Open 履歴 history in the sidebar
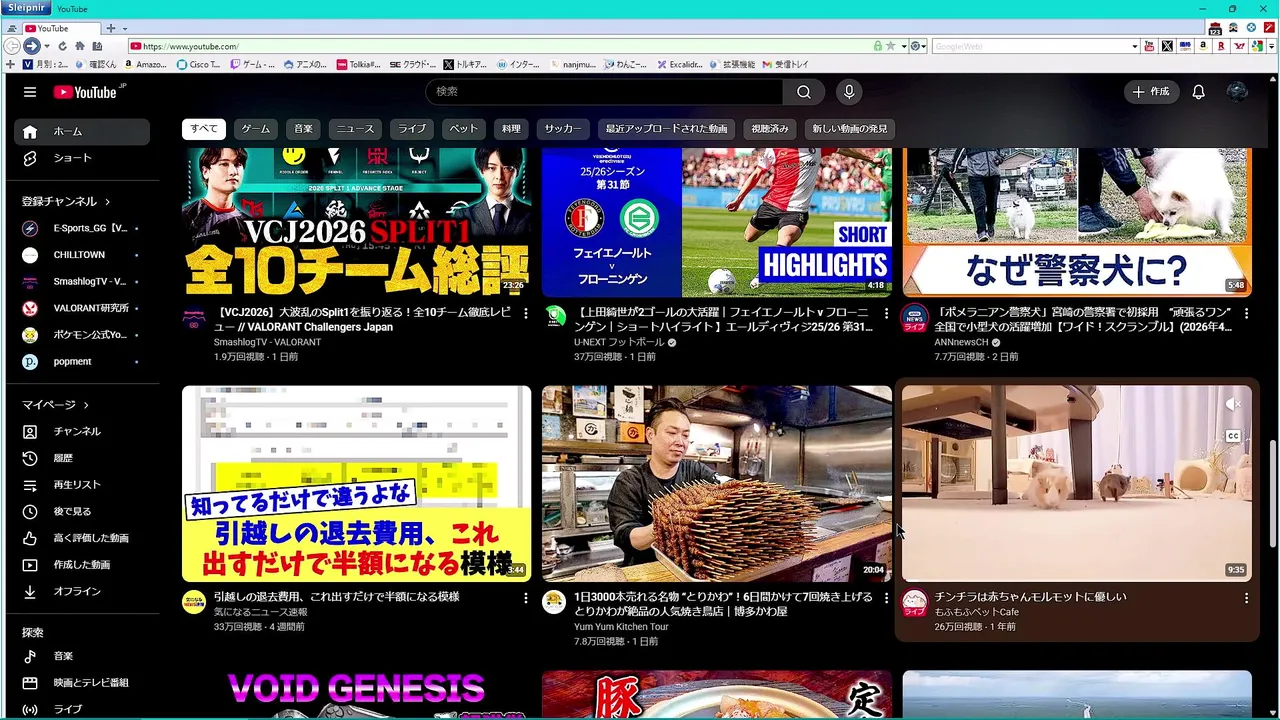Screen dimensions: 1280x720 click(x=82, y=458)
